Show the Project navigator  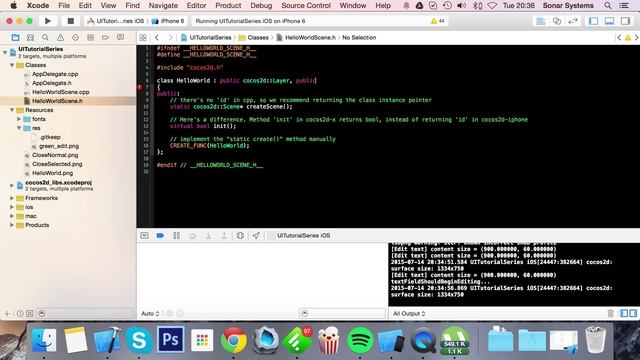click(x=15, y=38)
